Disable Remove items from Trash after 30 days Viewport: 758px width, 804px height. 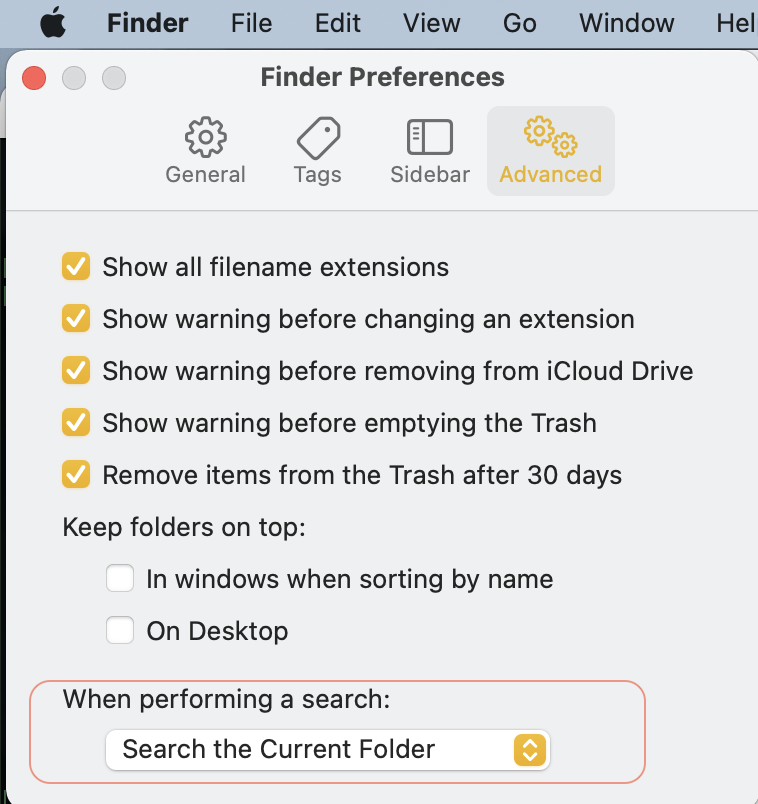(76, 475)
